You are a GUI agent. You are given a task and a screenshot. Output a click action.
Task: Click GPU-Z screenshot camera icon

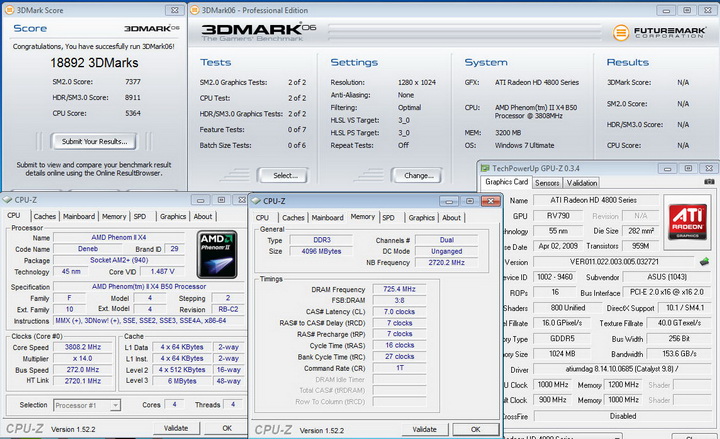(709, 182)
